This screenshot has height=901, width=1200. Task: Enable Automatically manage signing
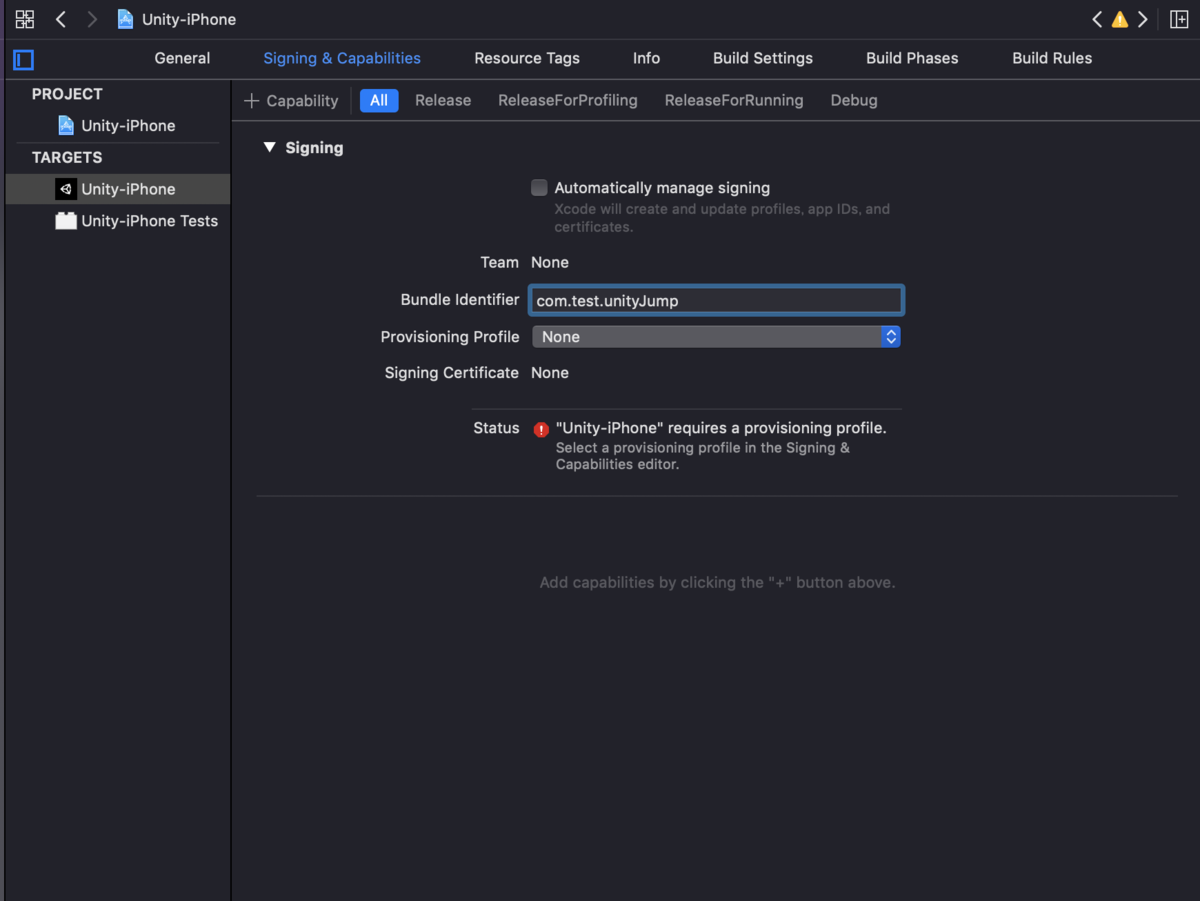(x=538, y=187)
